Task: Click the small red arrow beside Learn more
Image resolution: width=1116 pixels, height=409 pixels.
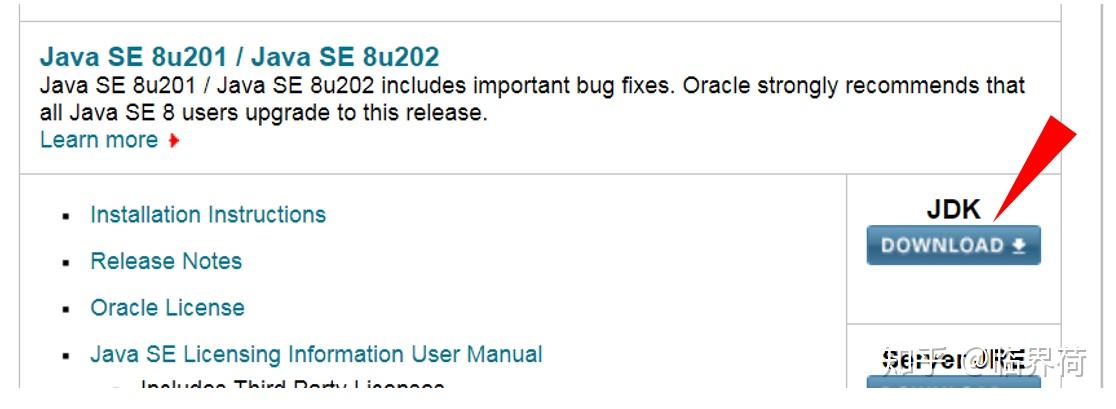Action: 173,141
